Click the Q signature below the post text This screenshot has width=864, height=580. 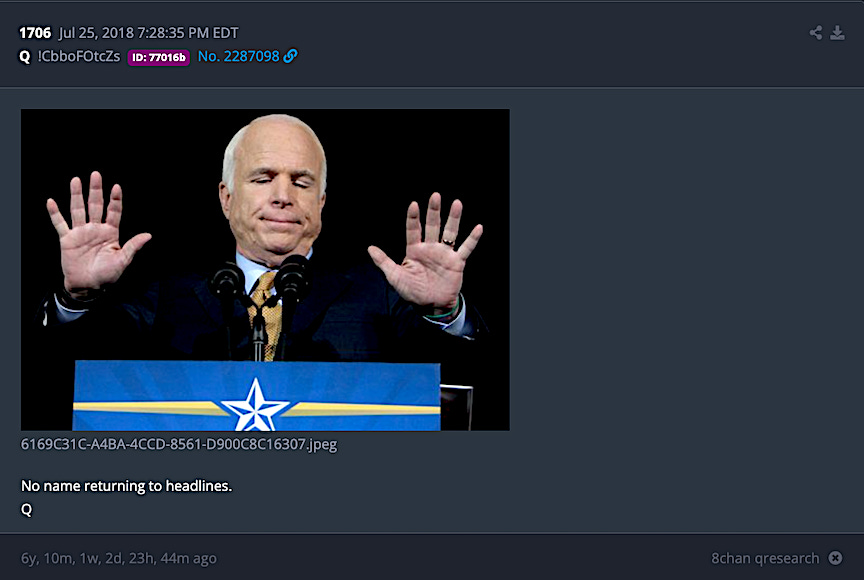(26, 509)
